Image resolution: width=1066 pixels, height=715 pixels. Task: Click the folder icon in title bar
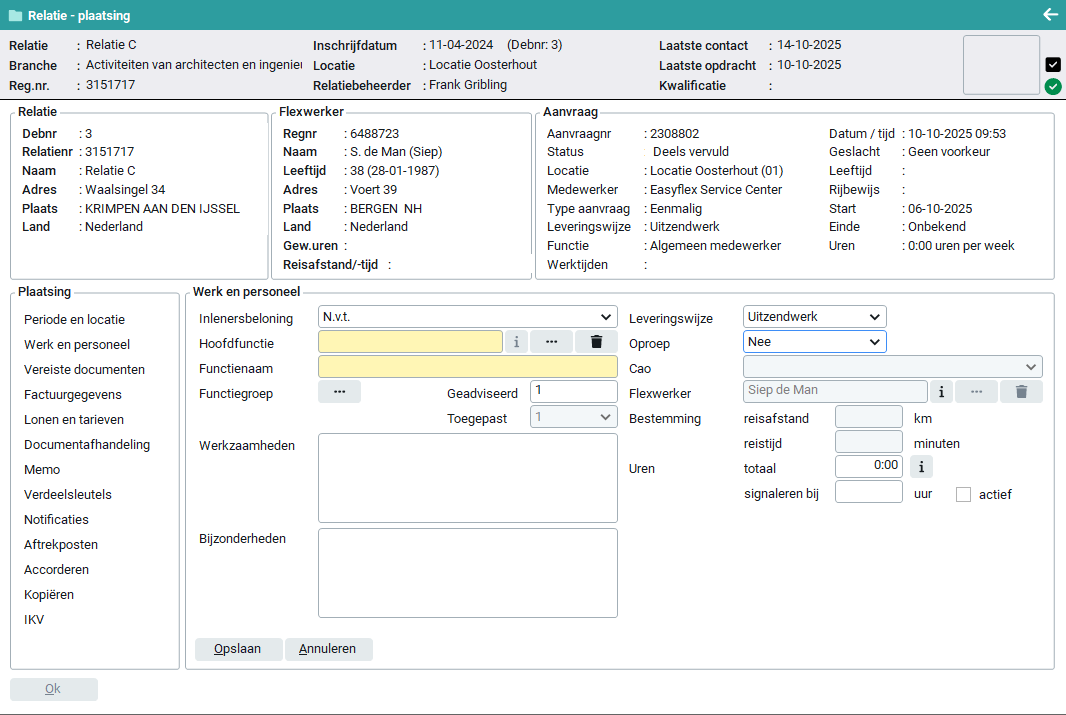15,16
